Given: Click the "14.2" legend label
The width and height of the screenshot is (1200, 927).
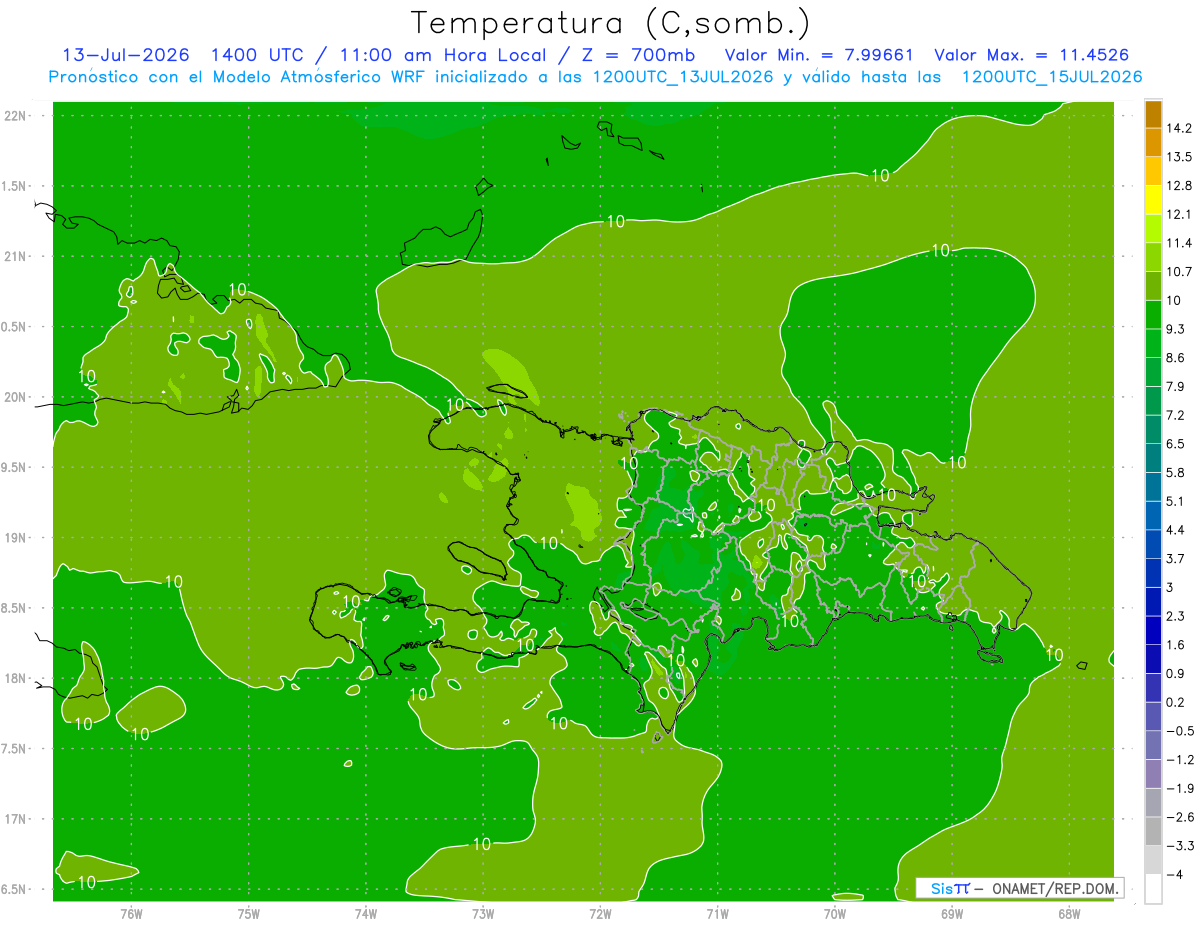Looking at the screenshot, I should [1179, 128].
